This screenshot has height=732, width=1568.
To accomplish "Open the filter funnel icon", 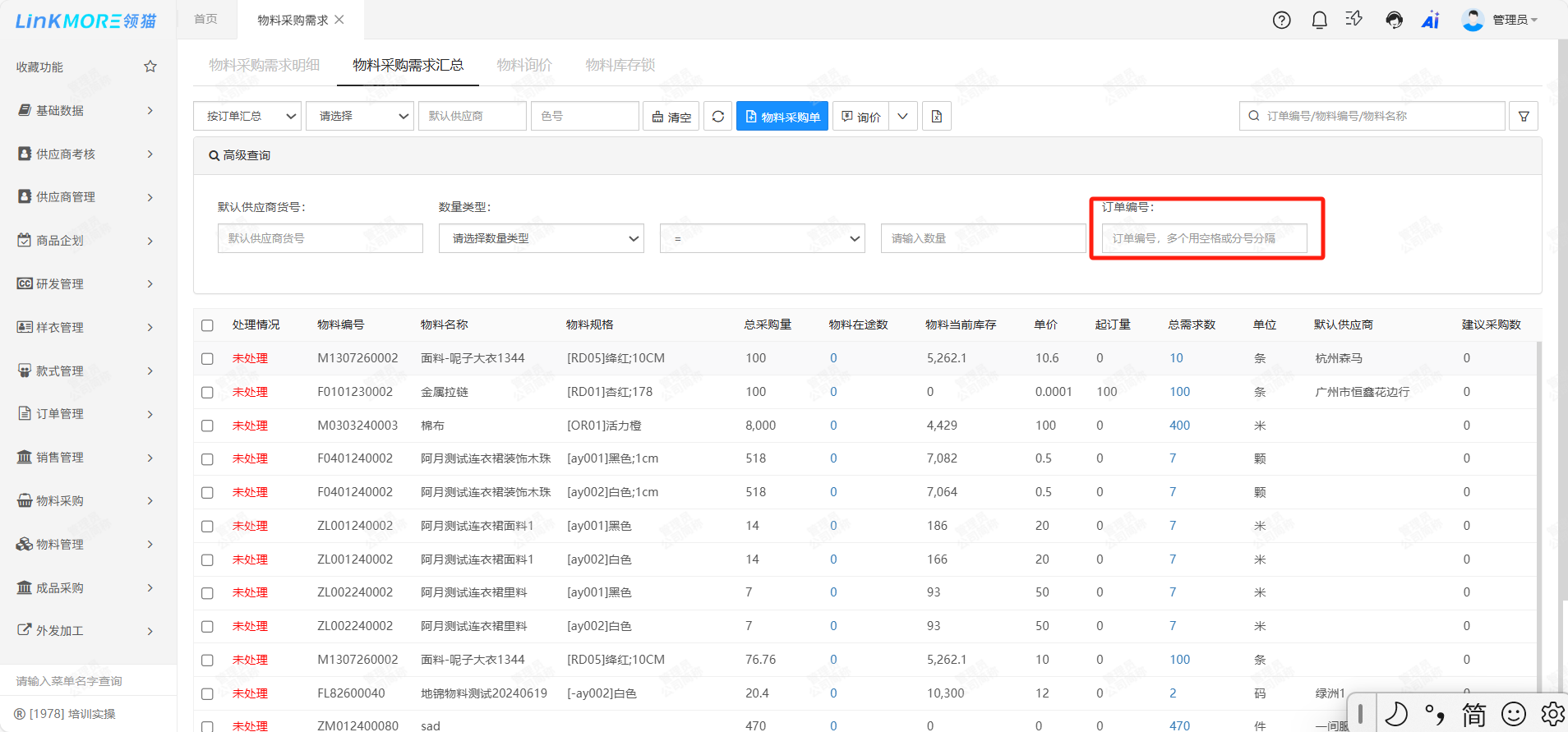I will [1523, 117].
